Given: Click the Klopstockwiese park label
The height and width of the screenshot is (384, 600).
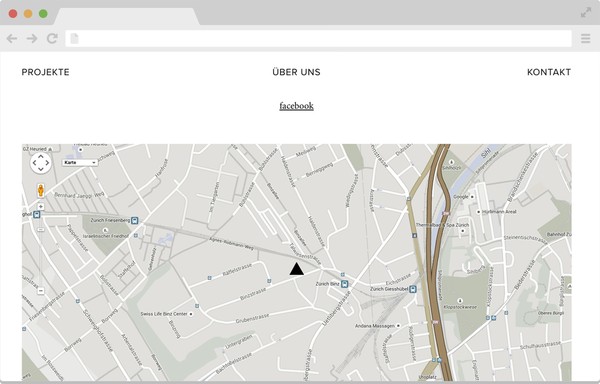Looking at the screenshot, I should tap(460, 307).
